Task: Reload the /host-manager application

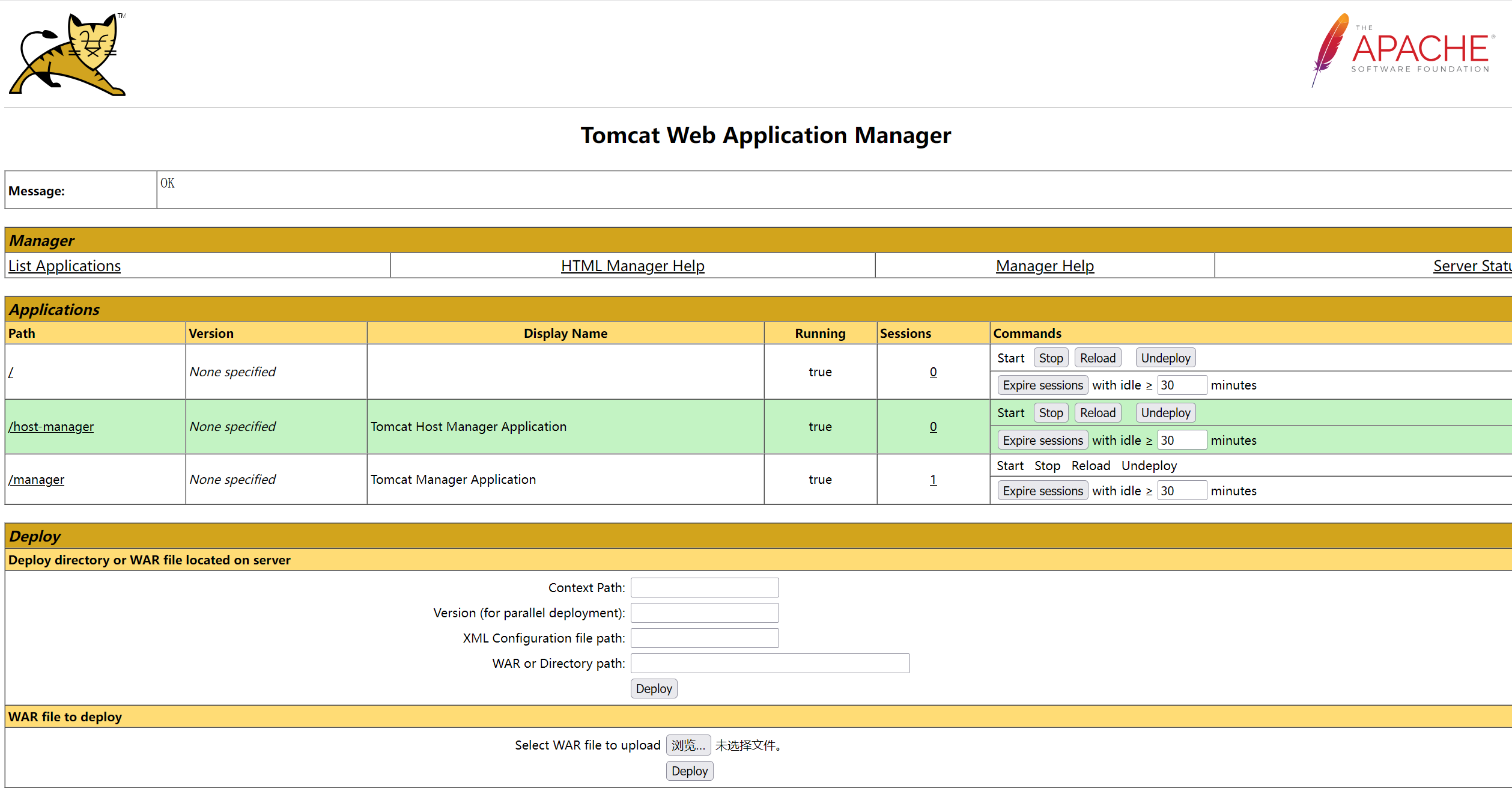Action: coord(1097,413)
